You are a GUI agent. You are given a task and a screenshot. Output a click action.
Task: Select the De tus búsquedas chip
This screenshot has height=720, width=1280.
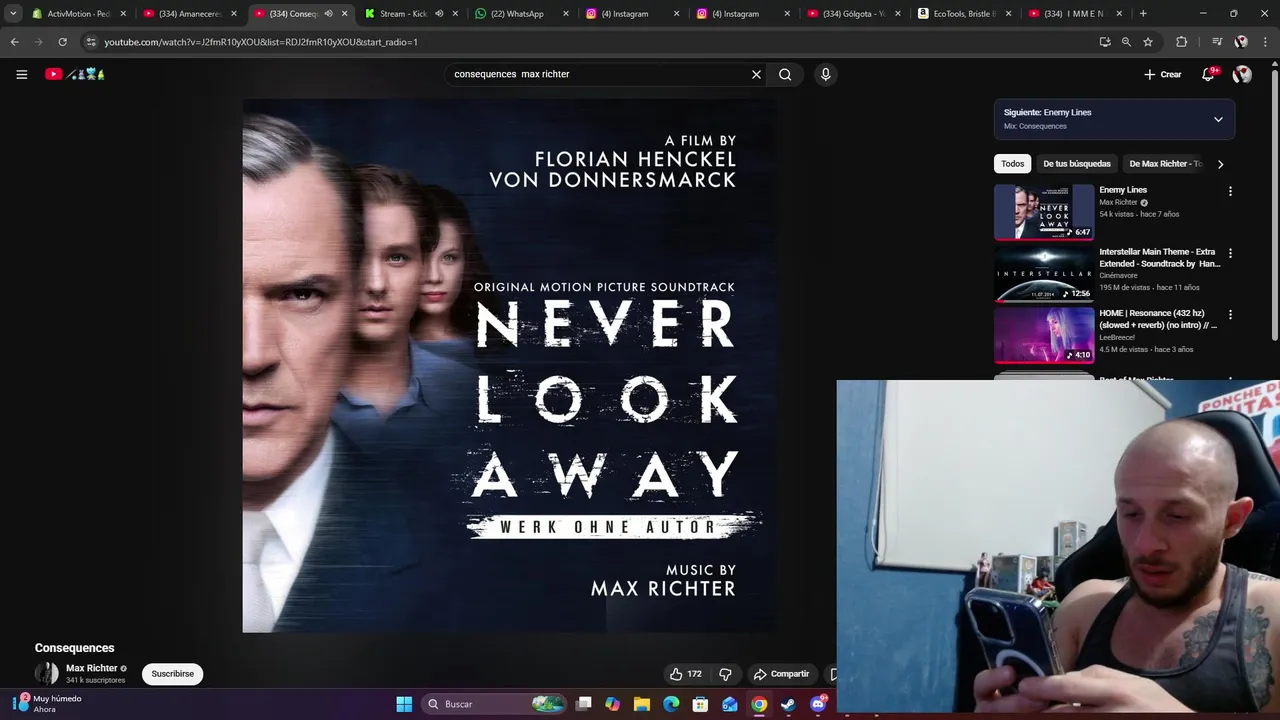point(1077,164)
